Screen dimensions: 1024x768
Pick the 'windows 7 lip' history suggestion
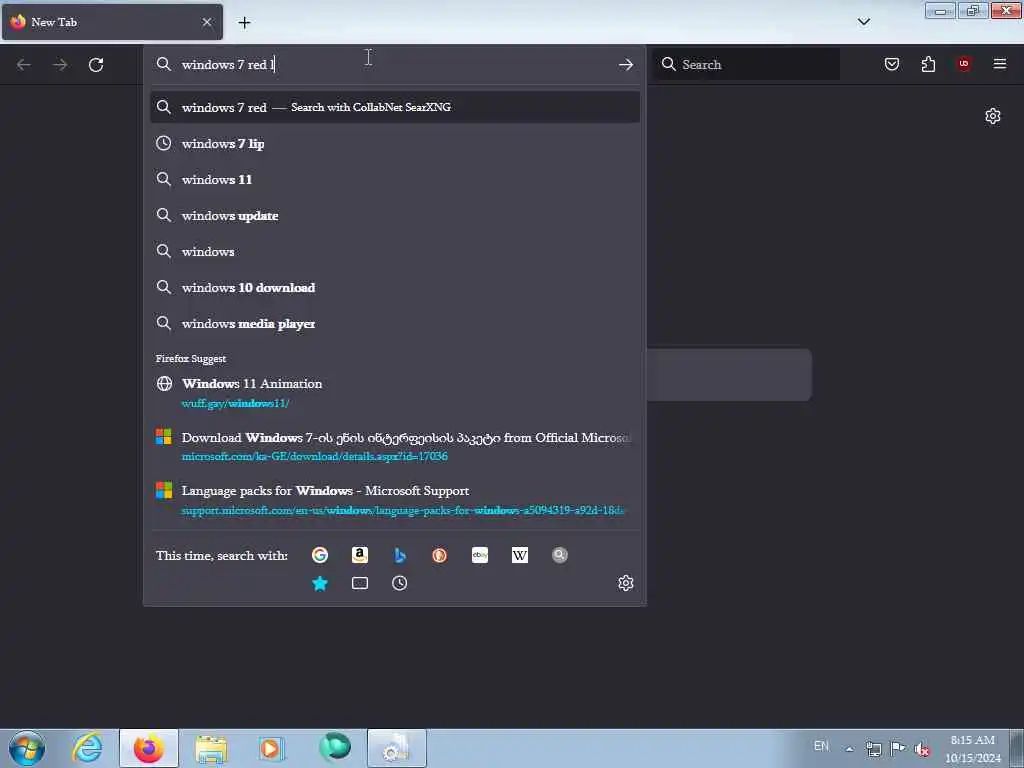395,144
